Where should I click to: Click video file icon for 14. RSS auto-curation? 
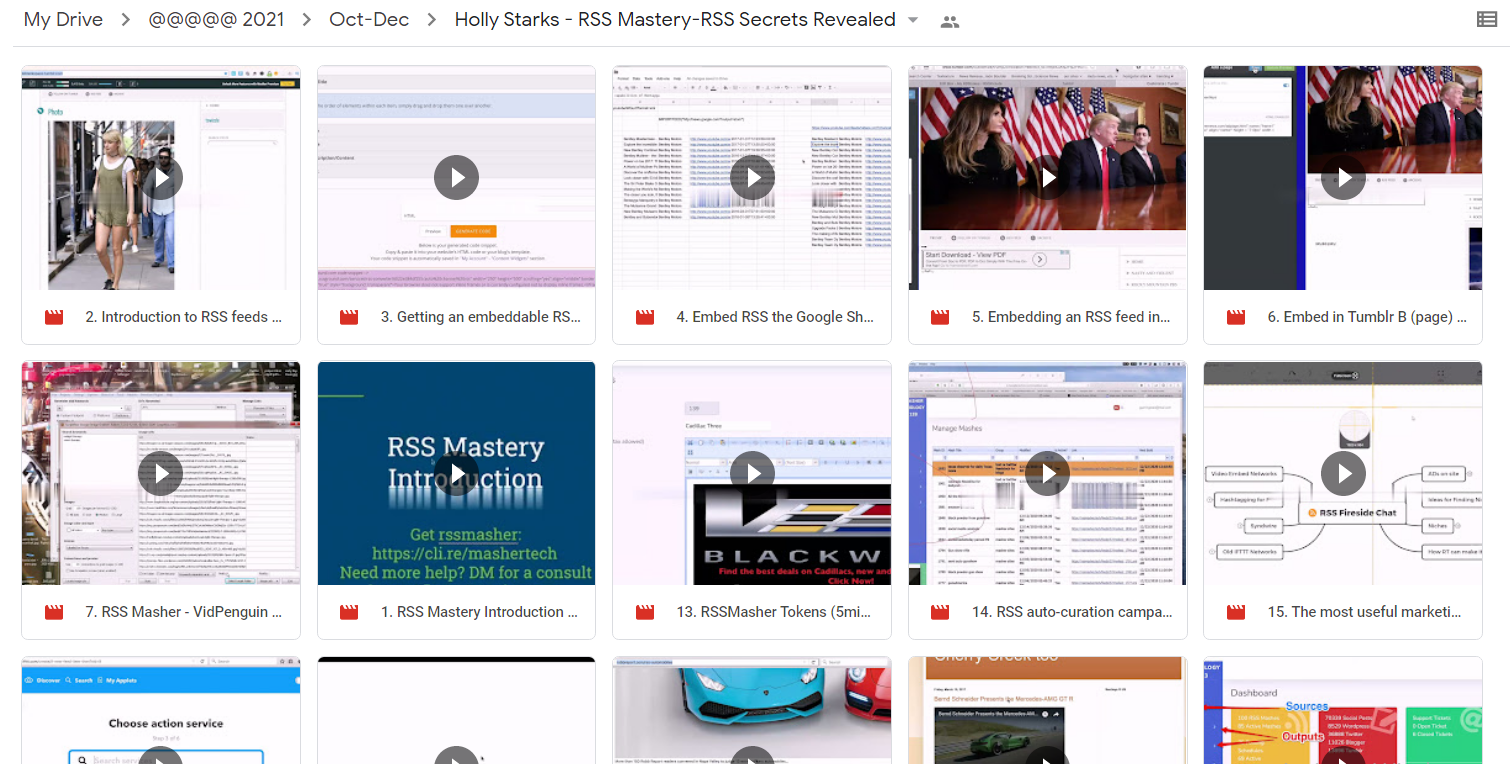940,612
